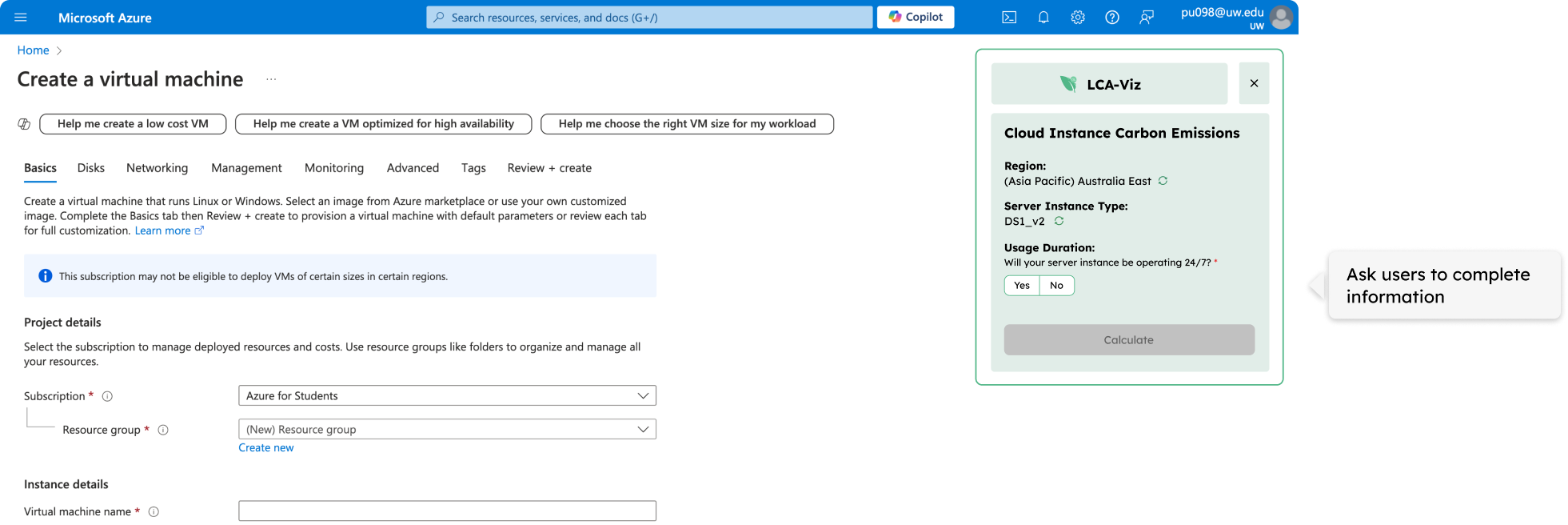The width and height of the screenshot is (1568, 525).
Task: Open the user account avatar
Action: [1281, 18]
